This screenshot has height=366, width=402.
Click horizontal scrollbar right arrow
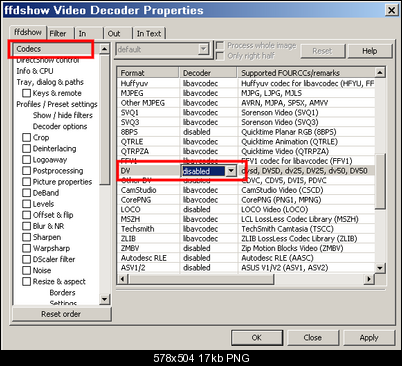tap(369, 279)
